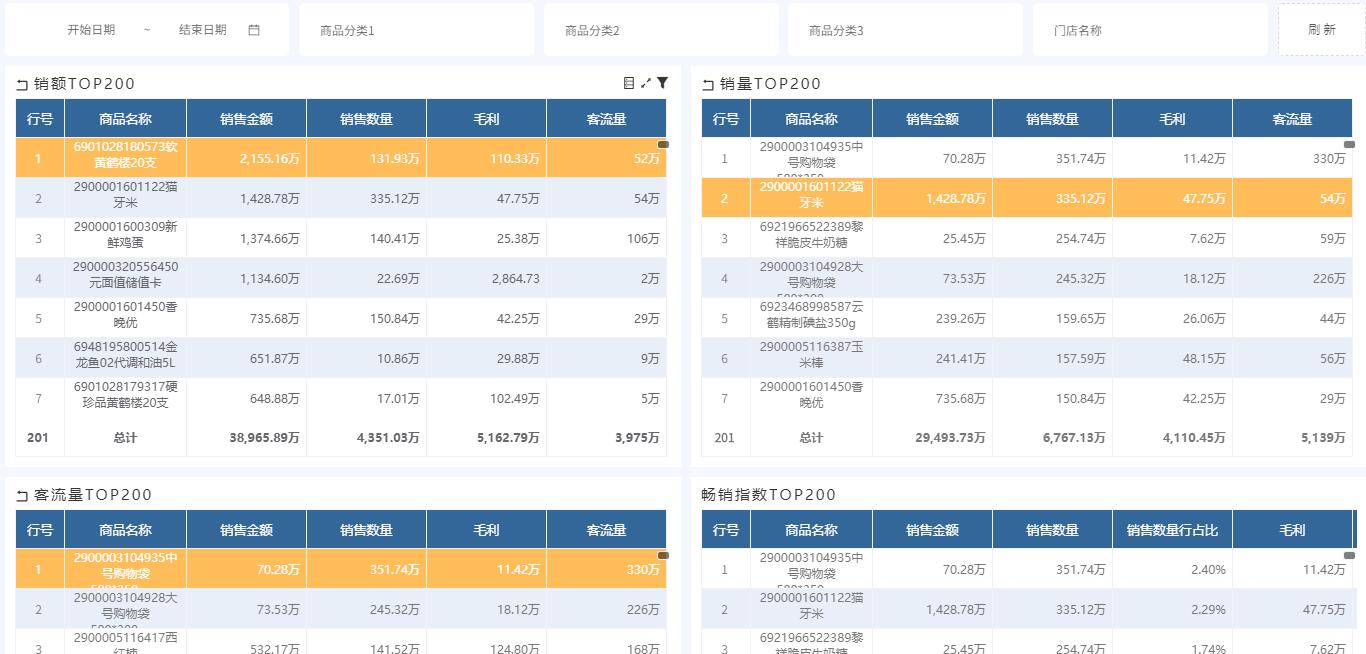The image size is (1366, 654).
Task: Click the data sheet icon on 销额TOP200
Action: [x=629, y=83]
